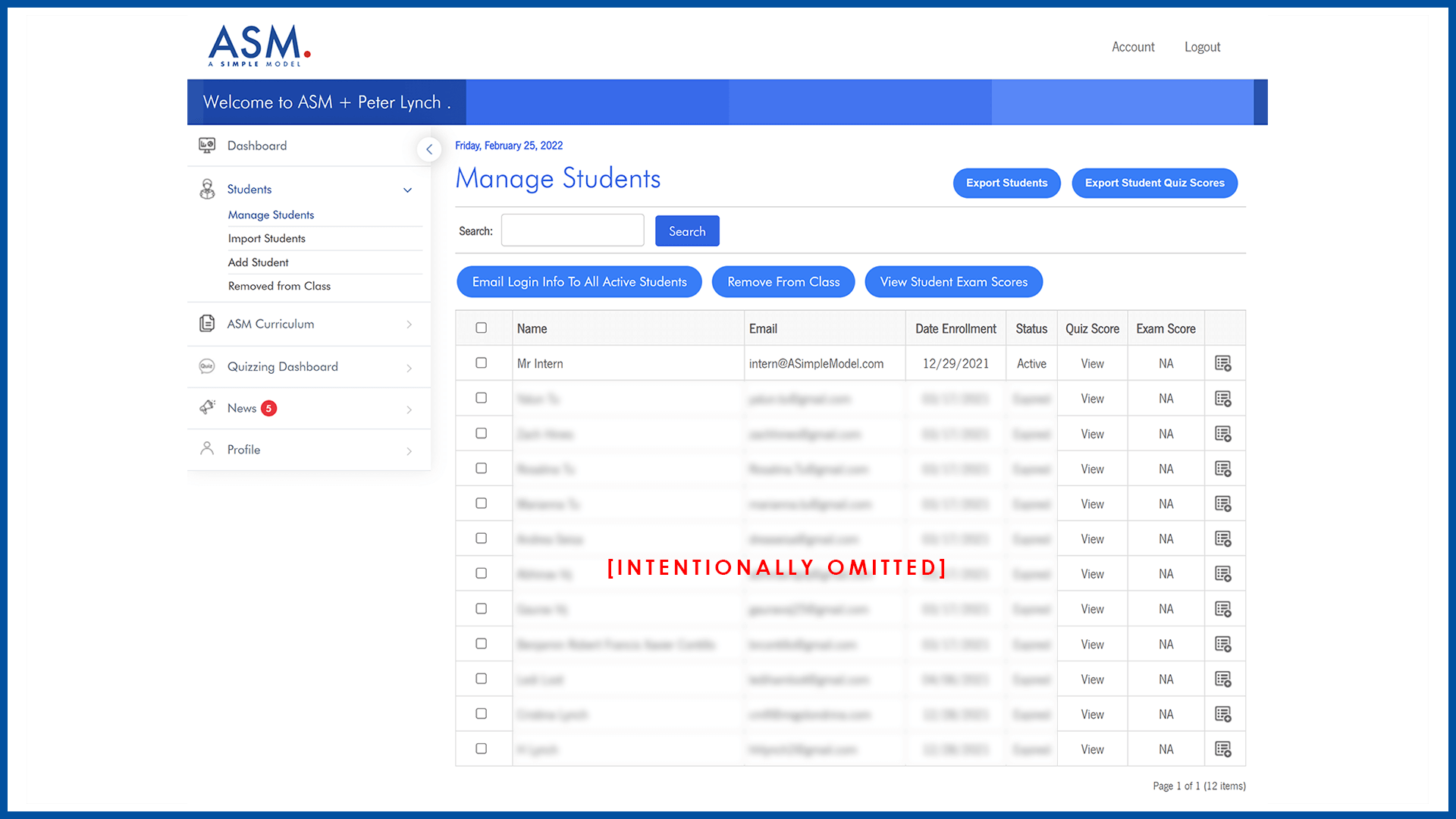1456x819 pixels.
Task: Collapse the Students submenu chevron
Action: tap(407, 190)
